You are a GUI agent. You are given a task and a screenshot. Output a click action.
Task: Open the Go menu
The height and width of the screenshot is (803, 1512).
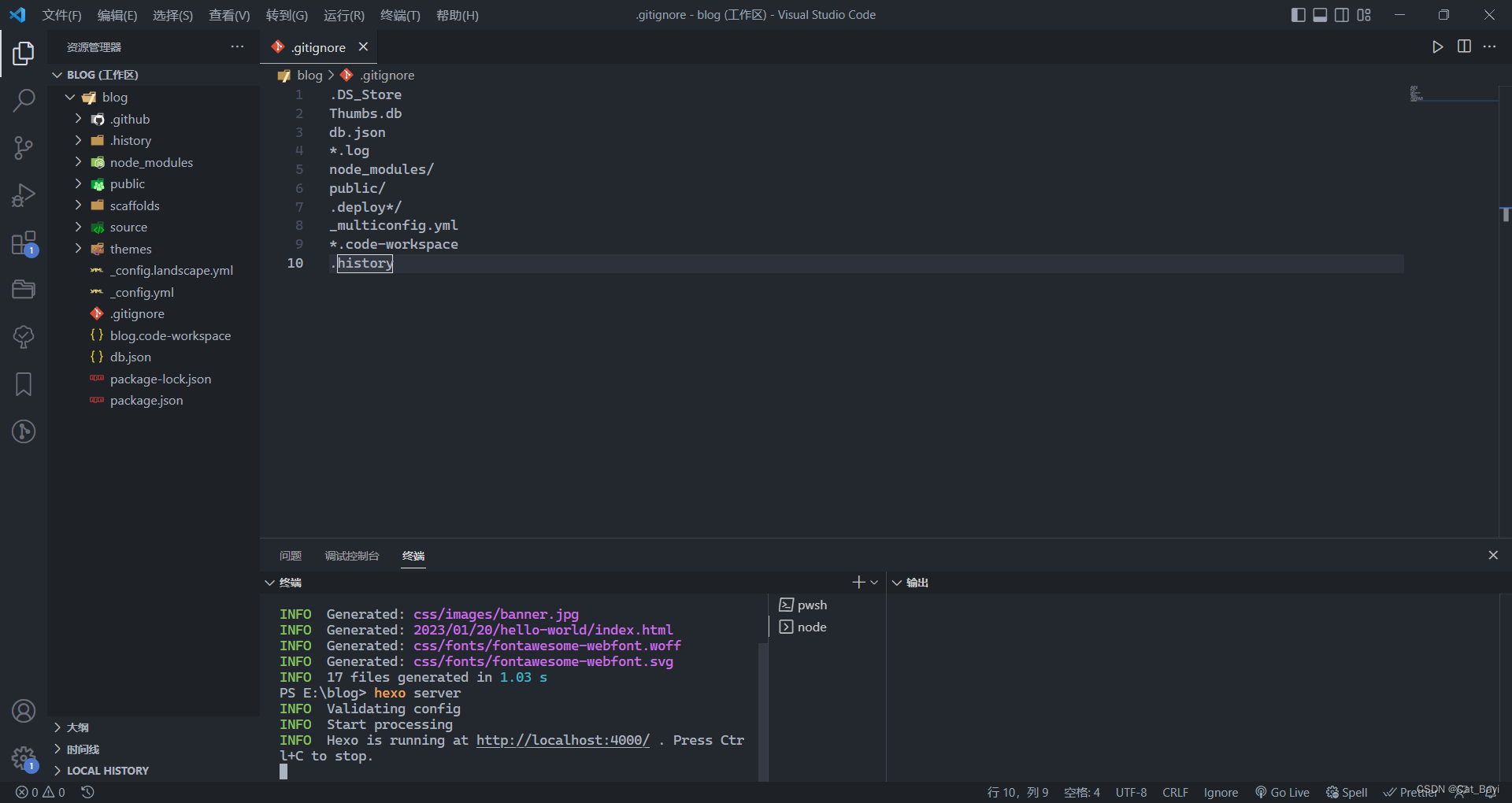pos(287,15)
